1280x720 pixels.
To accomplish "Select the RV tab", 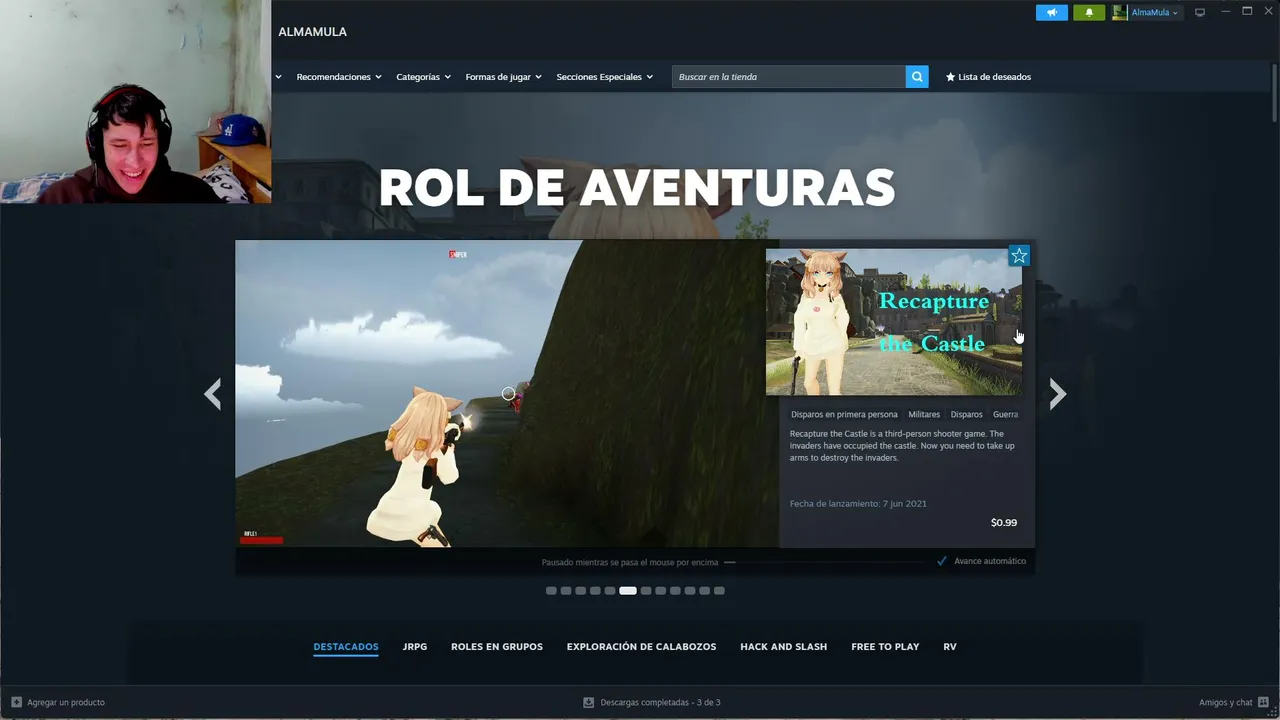I will coord(950,647).
